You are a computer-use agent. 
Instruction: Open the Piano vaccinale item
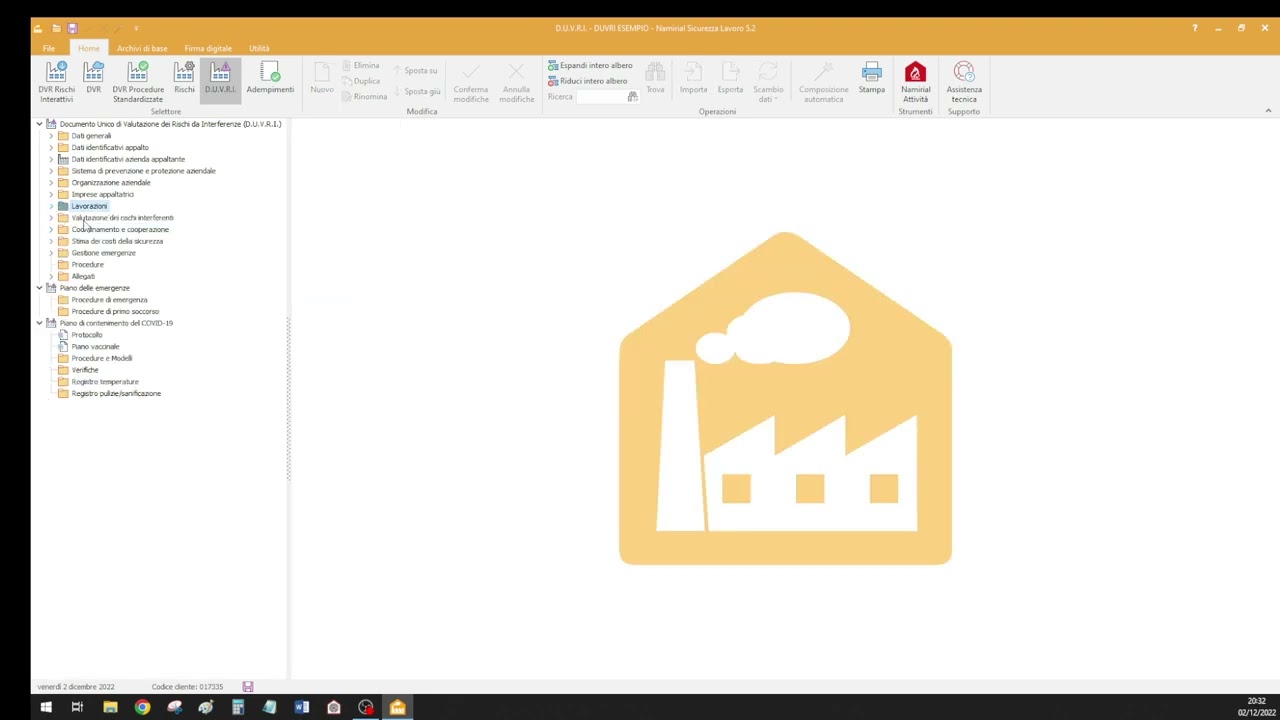coord(95,347)
